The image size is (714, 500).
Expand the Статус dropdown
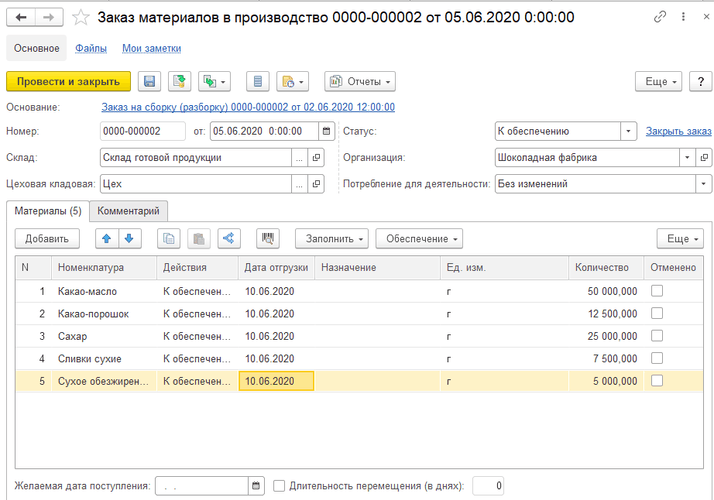(x=627, y=131)
